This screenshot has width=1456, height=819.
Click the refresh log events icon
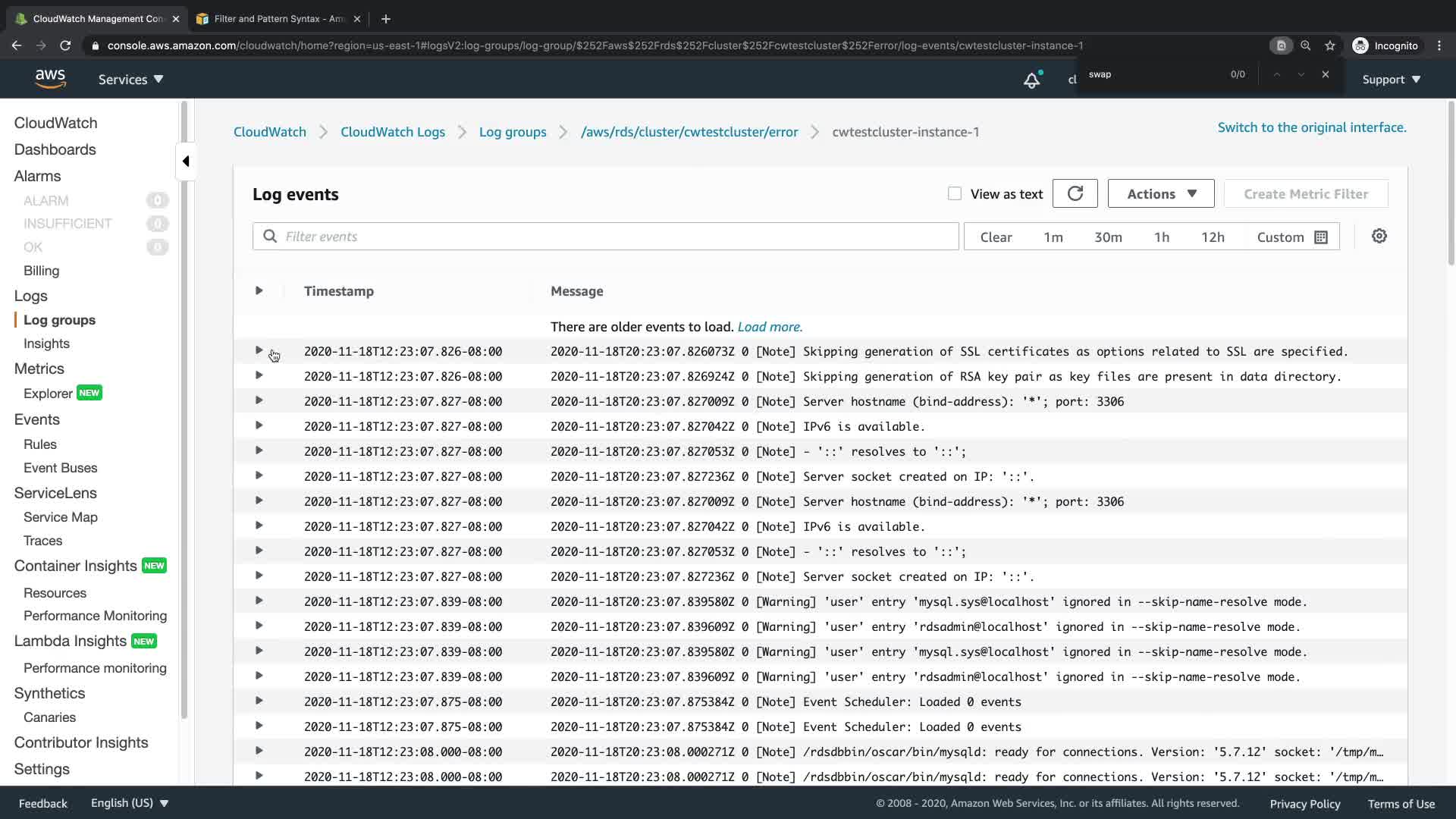[1075, 194]
